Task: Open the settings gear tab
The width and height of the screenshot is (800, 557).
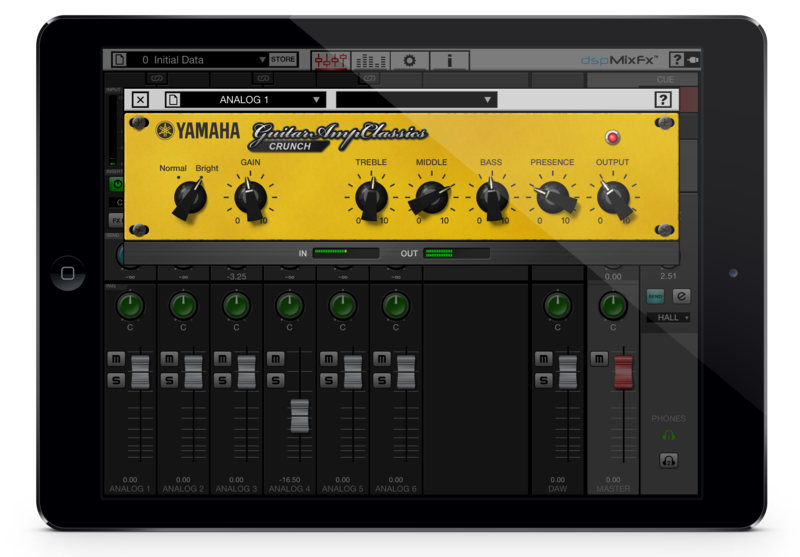Action: click(x=410, y=61)
